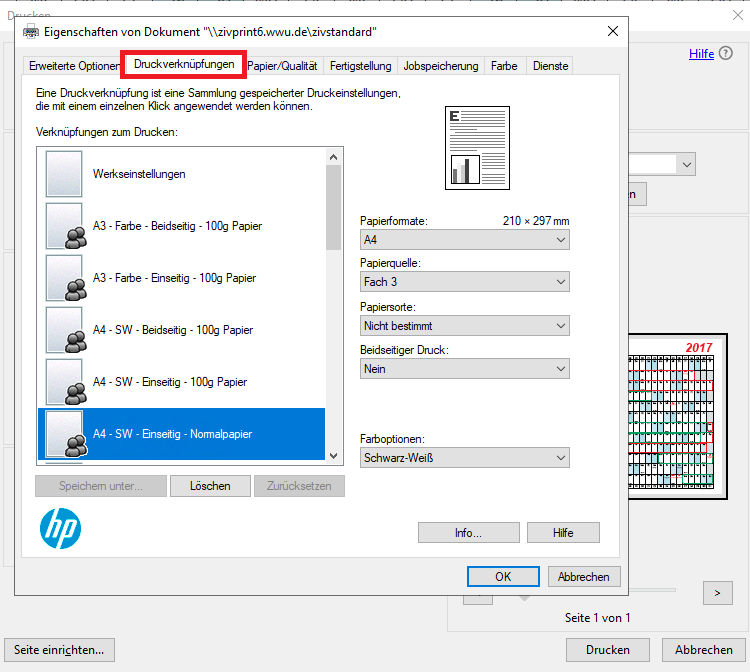Select the A3 Farbe Beidseitig shortcut icon

tap(64, 226)
